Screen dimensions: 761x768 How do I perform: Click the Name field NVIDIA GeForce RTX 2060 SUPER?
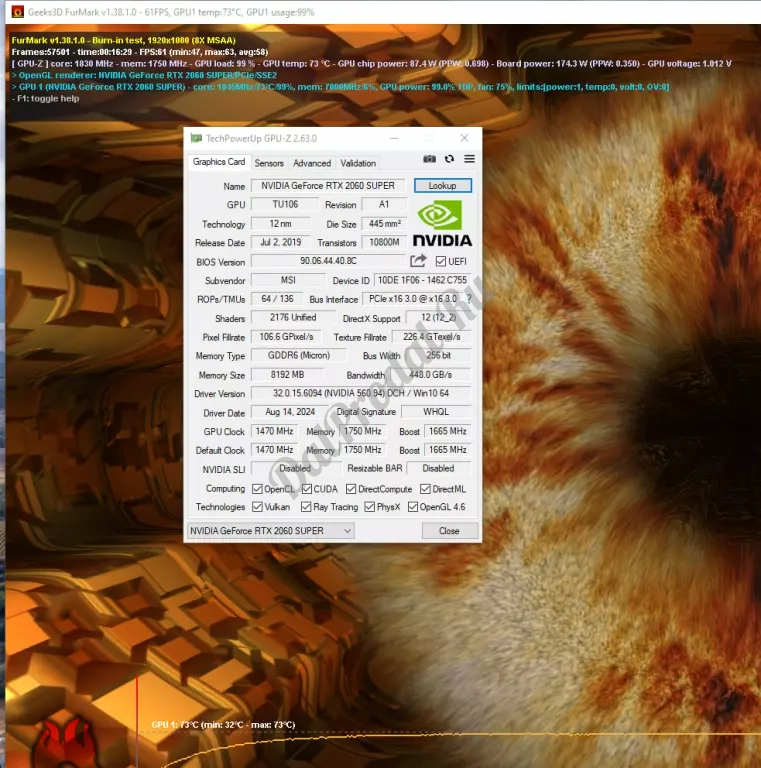point(328,186)
